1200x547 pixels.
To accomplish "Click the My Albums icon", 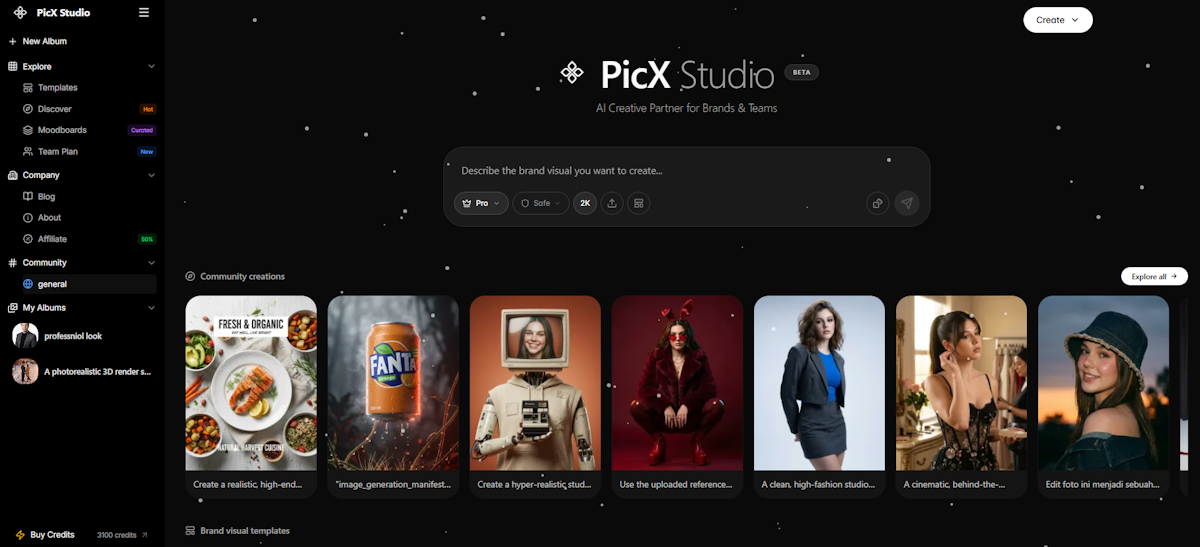I will tap(12, 308).
